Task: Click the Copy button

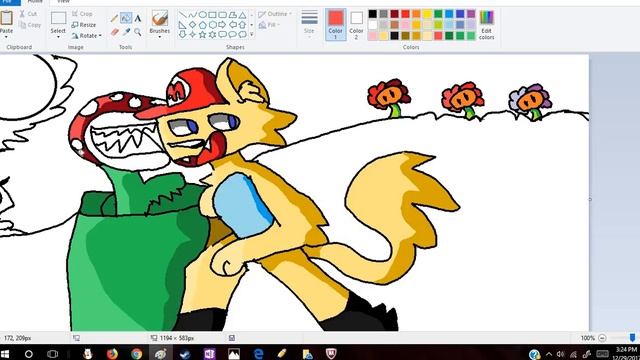Action: [x=30, y=25]
